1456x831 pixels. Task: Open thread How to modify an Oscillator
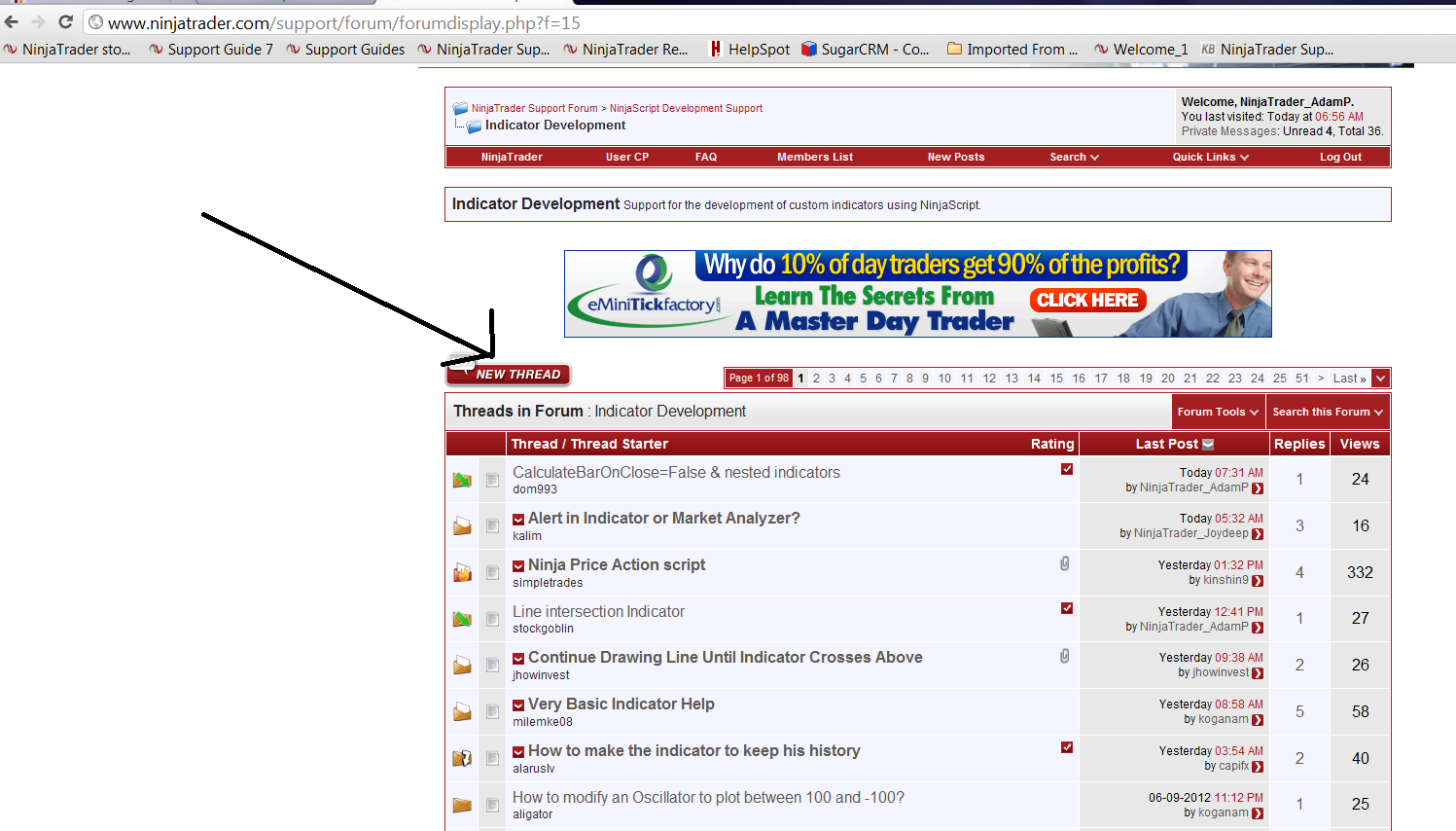708,798
